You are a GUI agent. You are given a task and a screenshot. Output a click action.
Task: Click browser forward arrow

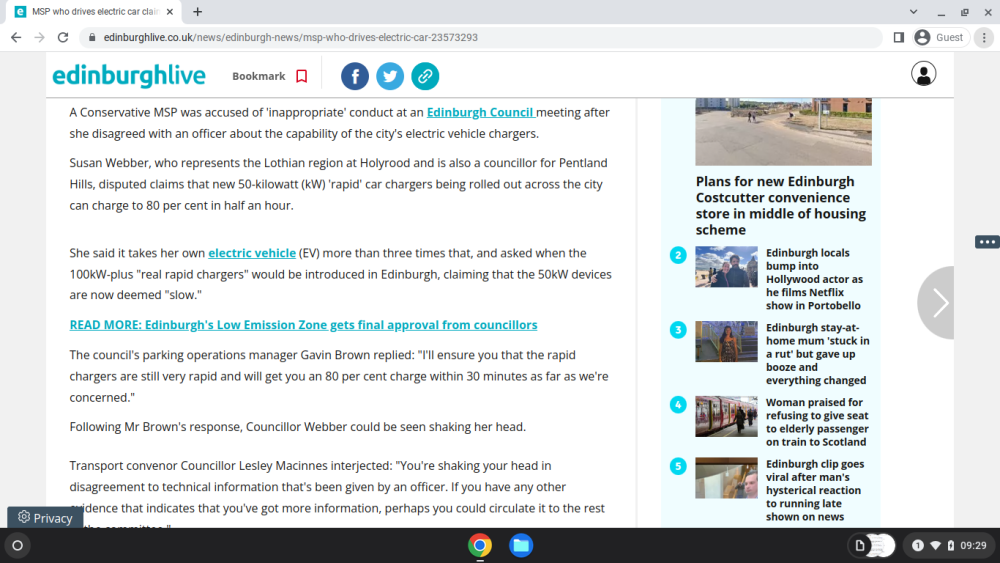coord(40,38)
